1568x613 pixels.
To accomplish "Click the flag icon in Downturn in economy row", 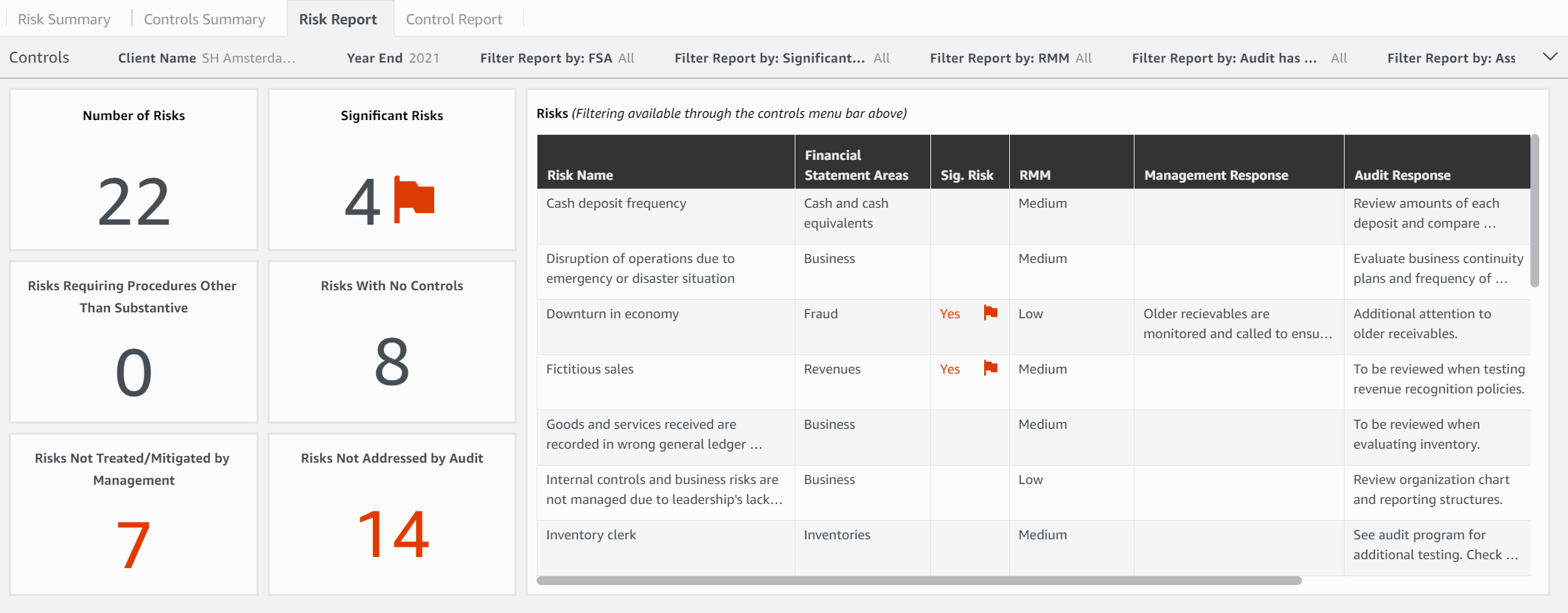I will [990, 313].
